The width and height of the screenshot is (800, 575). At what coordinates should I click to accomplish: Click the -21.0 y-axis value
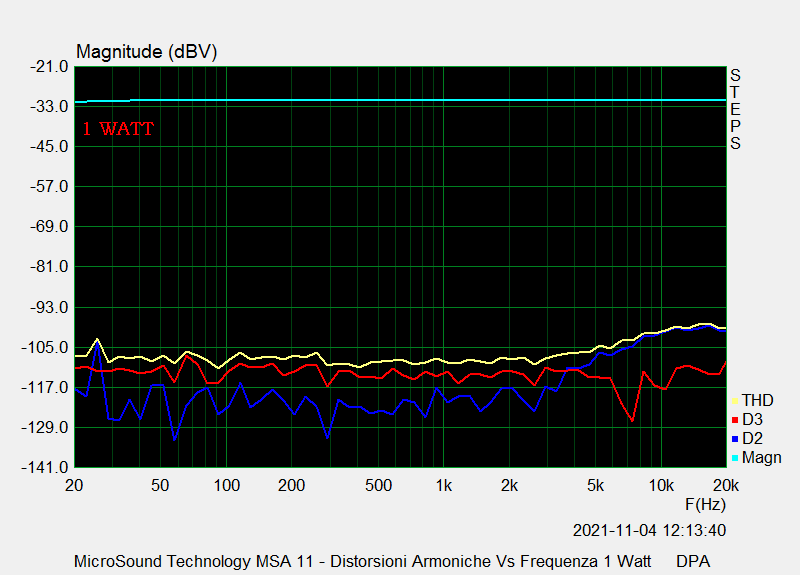(x=49, y=66)
